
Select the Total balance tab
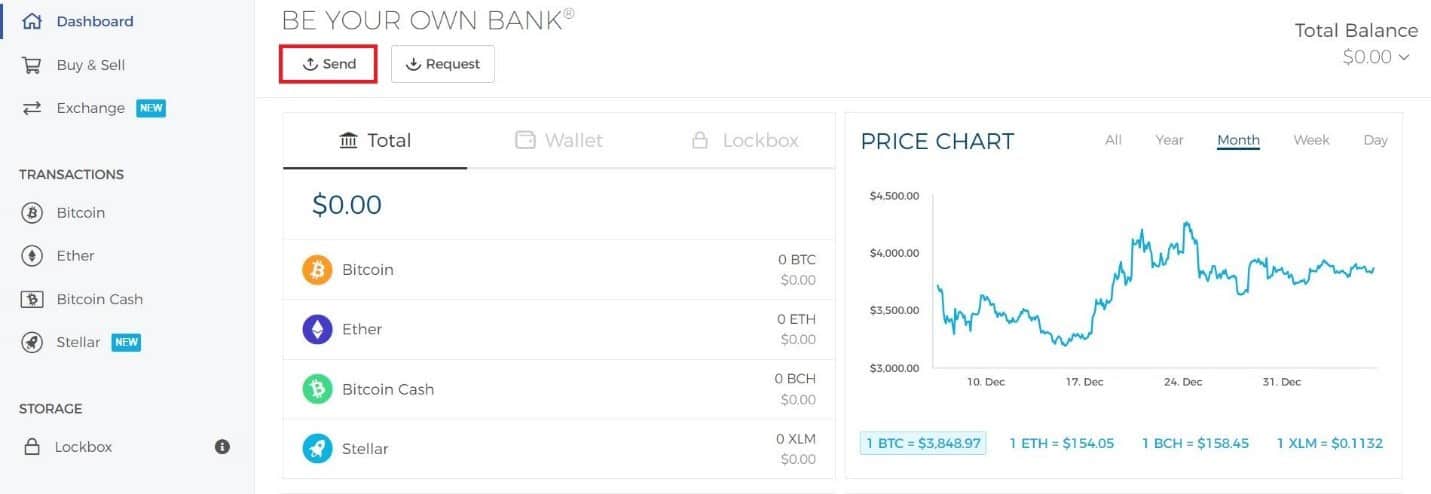coord(375,140)
